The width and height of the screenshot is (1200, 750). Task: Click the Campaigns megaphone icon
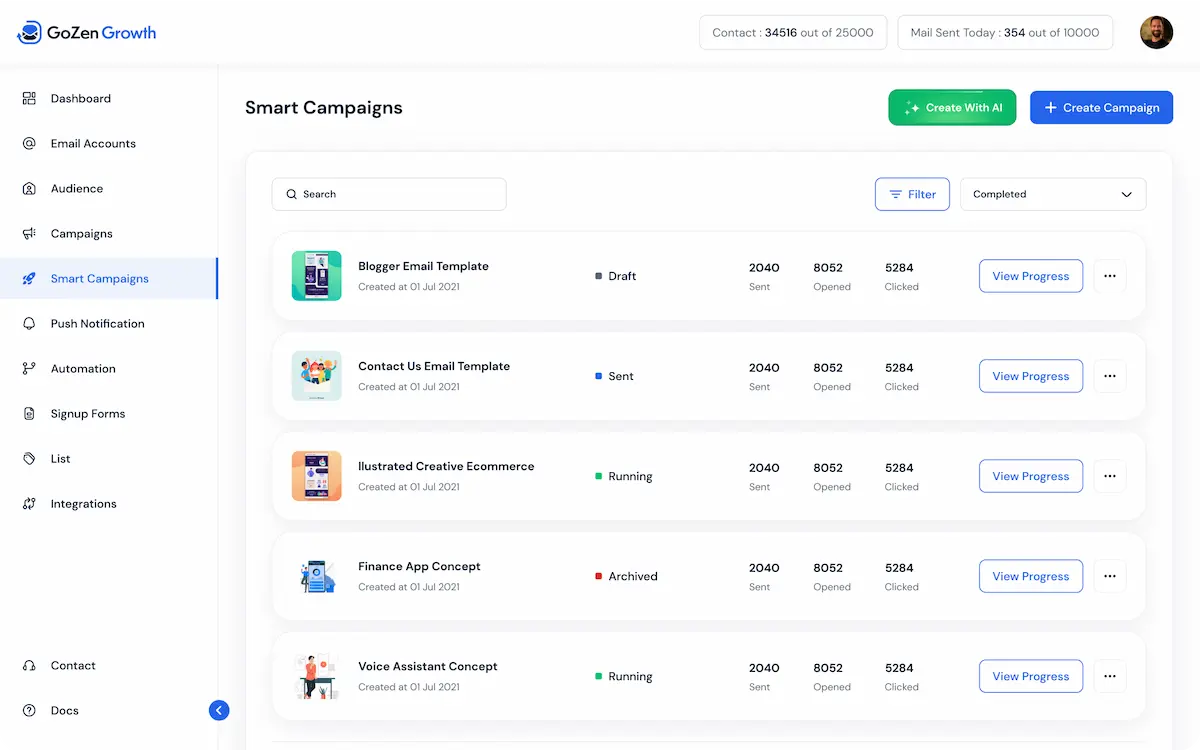click(x=29, y=233)
